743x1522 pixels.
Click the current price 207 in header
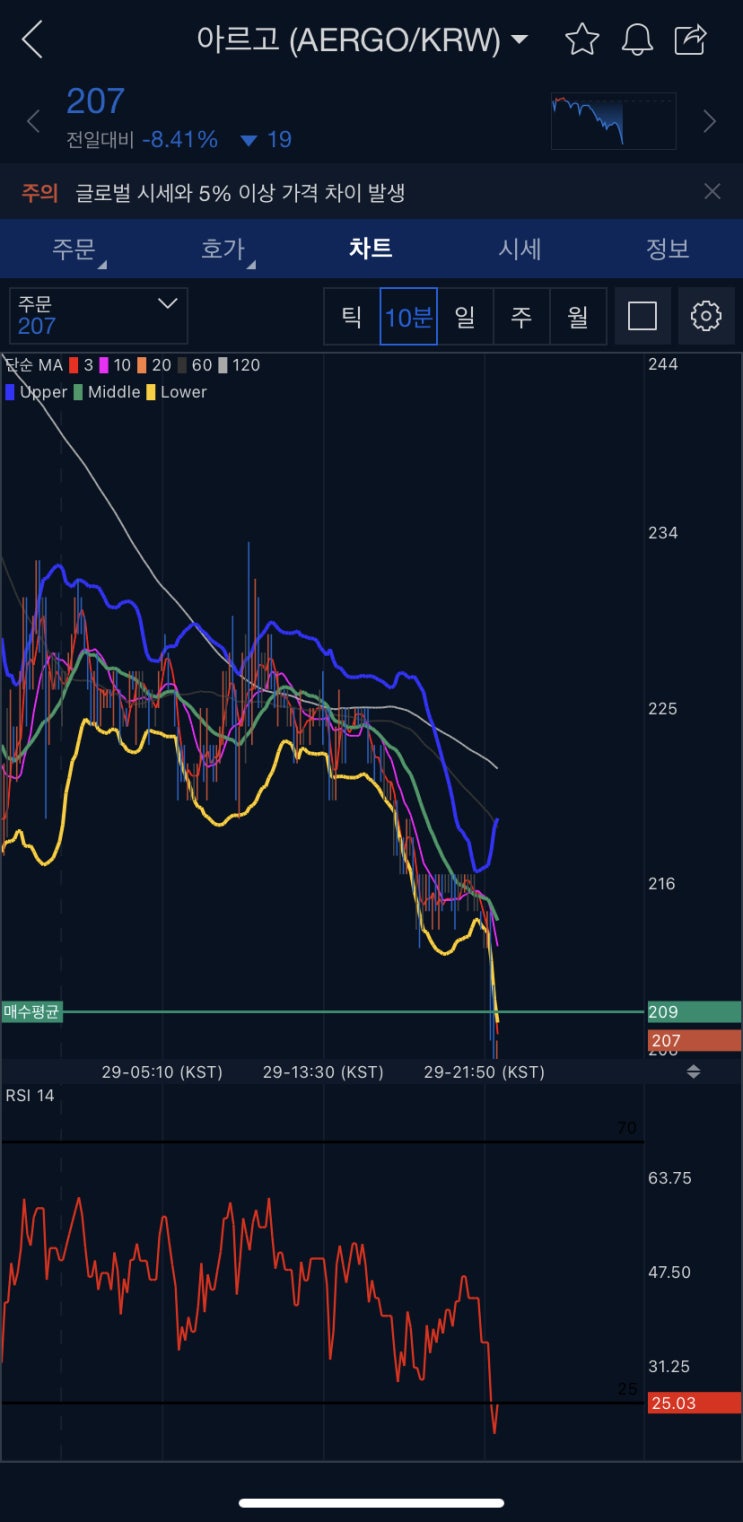95,101
